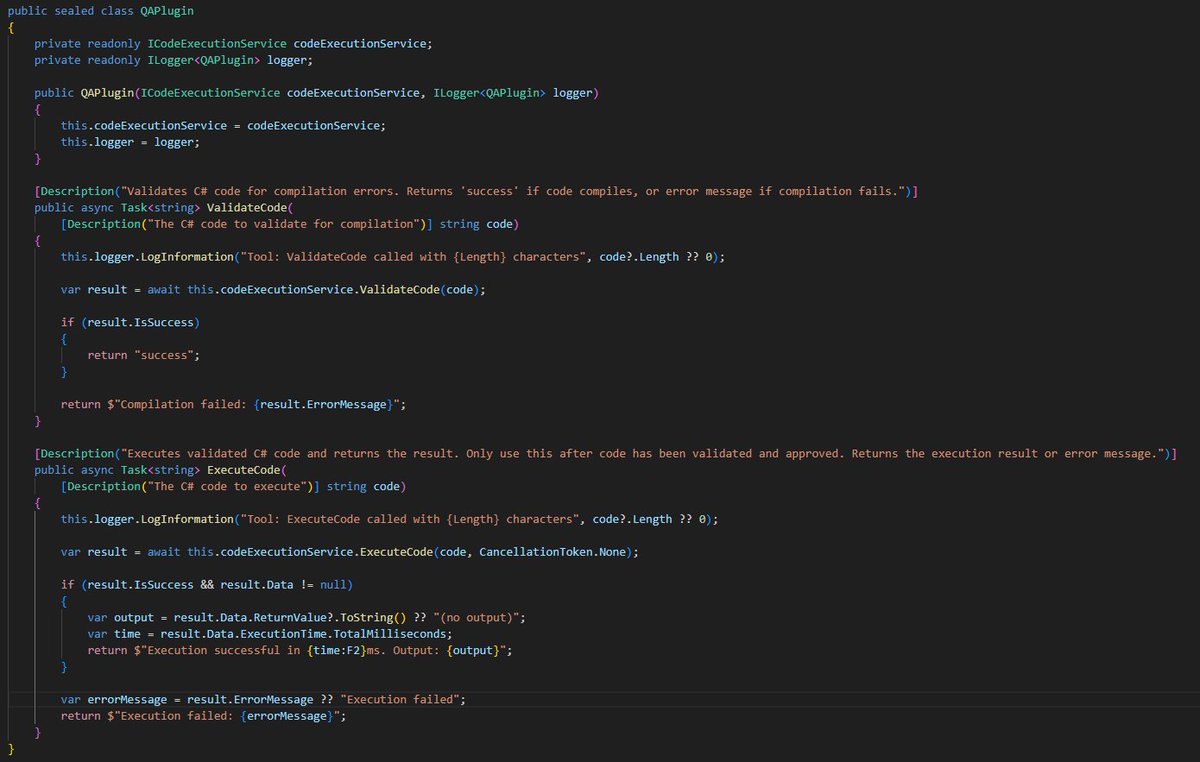Click the "Task<string>" return type of ExecuteCode

(160, 470)
